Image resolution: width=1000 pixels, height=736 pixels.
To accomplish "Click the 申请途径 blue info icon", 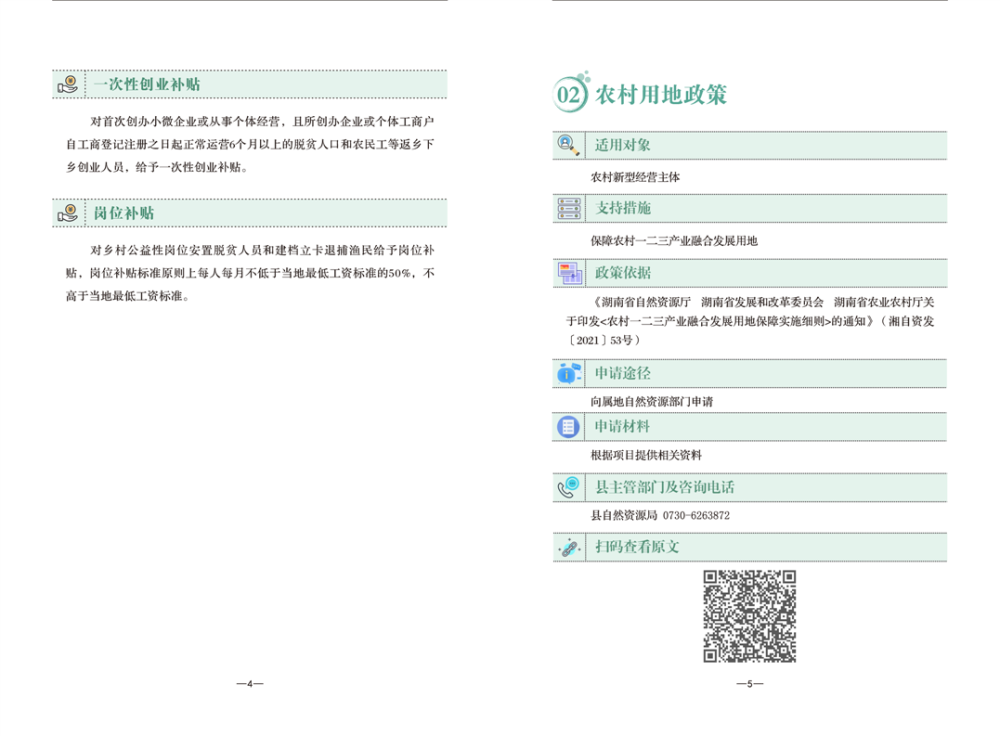I will tap(568, 373).
